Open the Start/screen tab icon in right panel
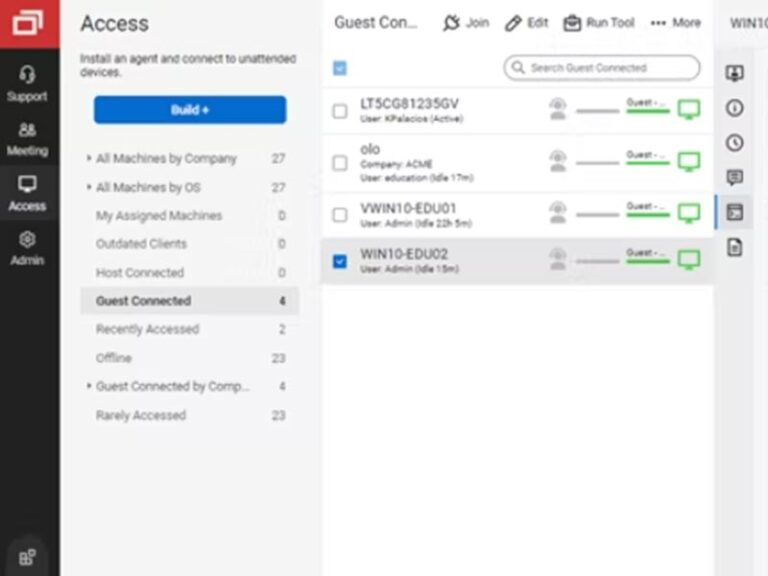Screen dimensions: 768x576 tap(734, 73)
